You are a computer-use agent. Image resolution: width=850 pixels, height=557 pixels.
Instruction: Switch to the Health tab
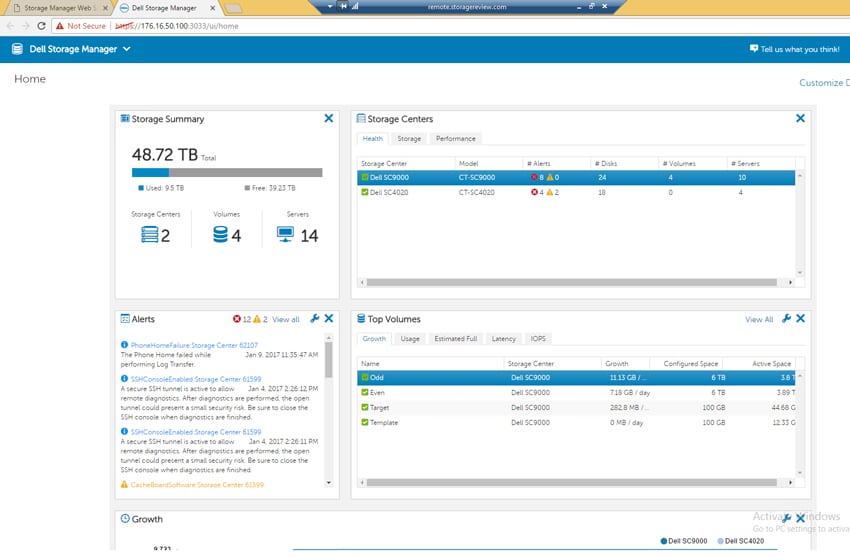372,139
